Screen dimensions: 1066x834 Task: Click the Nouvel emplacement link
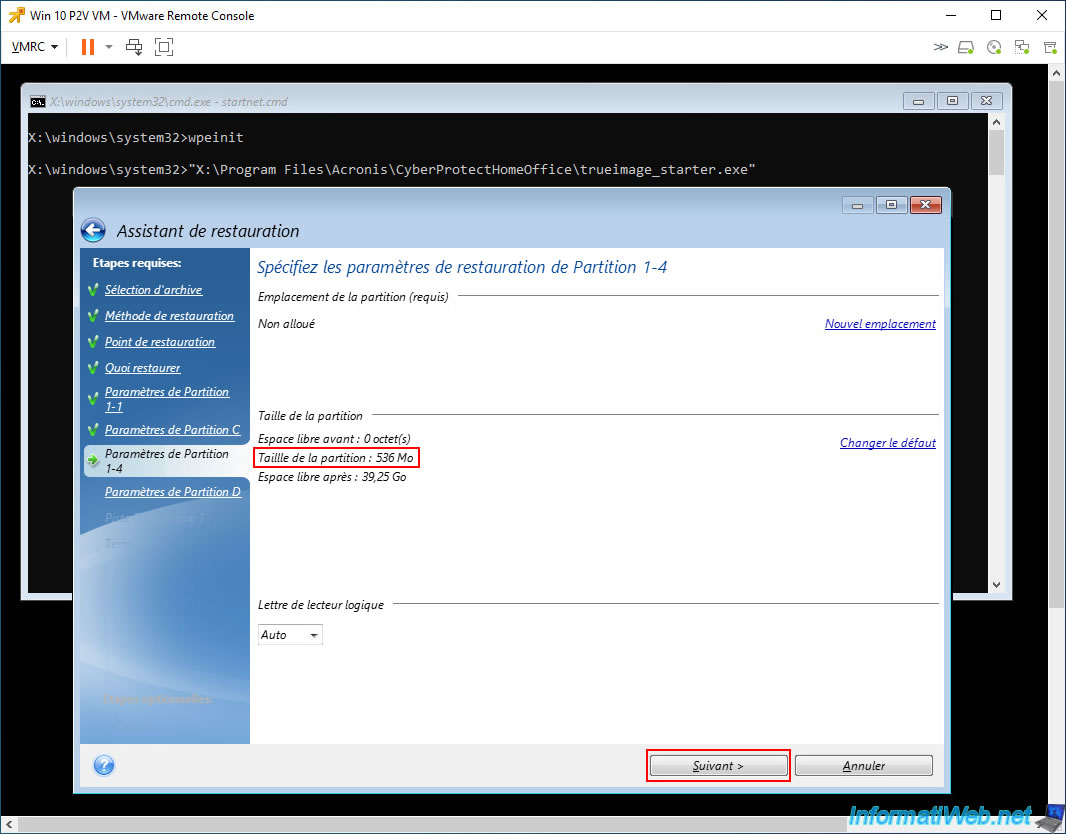point(880,324)
